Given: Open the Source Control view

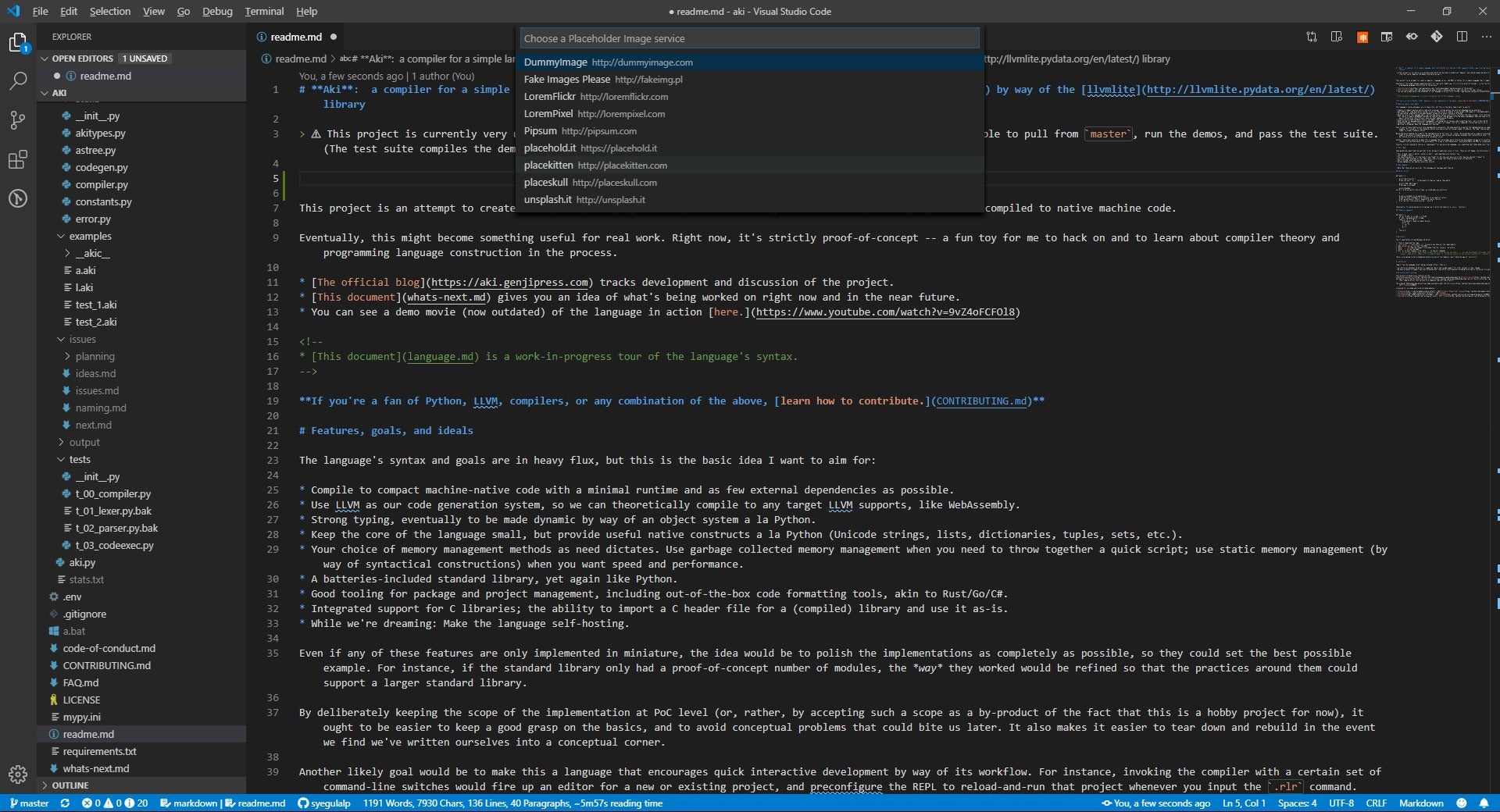Looking at the screenshot, I should point(18,119).
